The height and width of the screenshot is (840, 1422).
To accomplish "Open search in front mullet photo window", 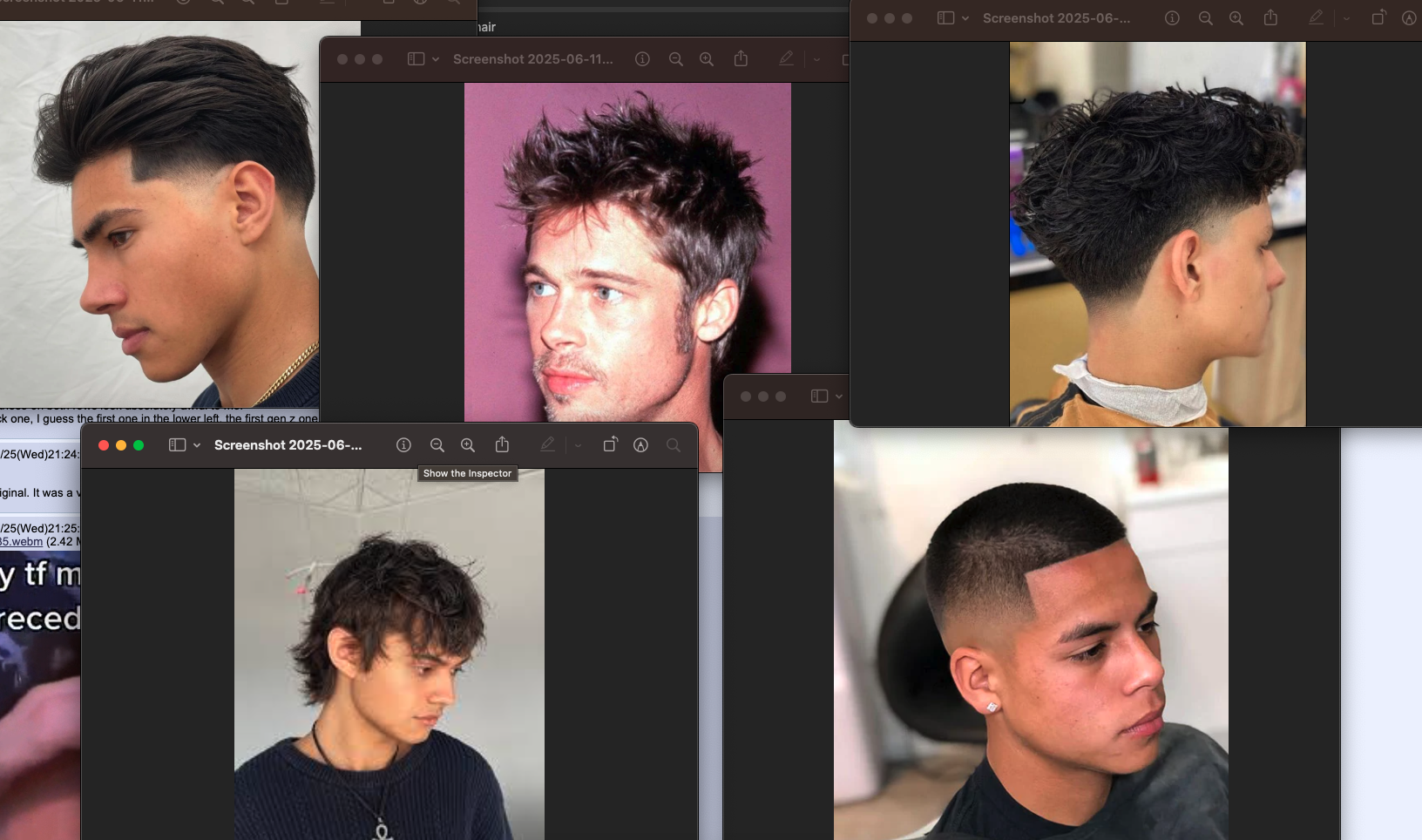I will (674, 445).
